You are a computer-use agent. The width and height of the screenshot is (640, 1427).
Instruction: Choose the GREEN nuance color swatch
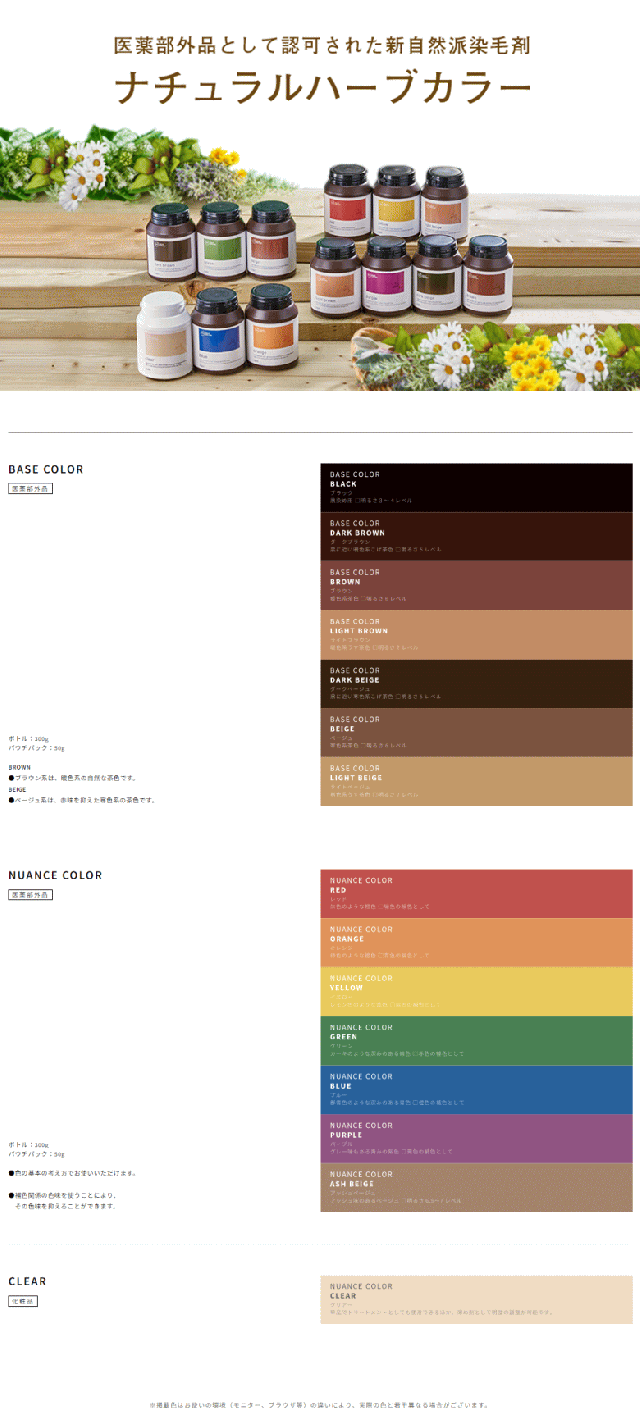(476, 1040)
